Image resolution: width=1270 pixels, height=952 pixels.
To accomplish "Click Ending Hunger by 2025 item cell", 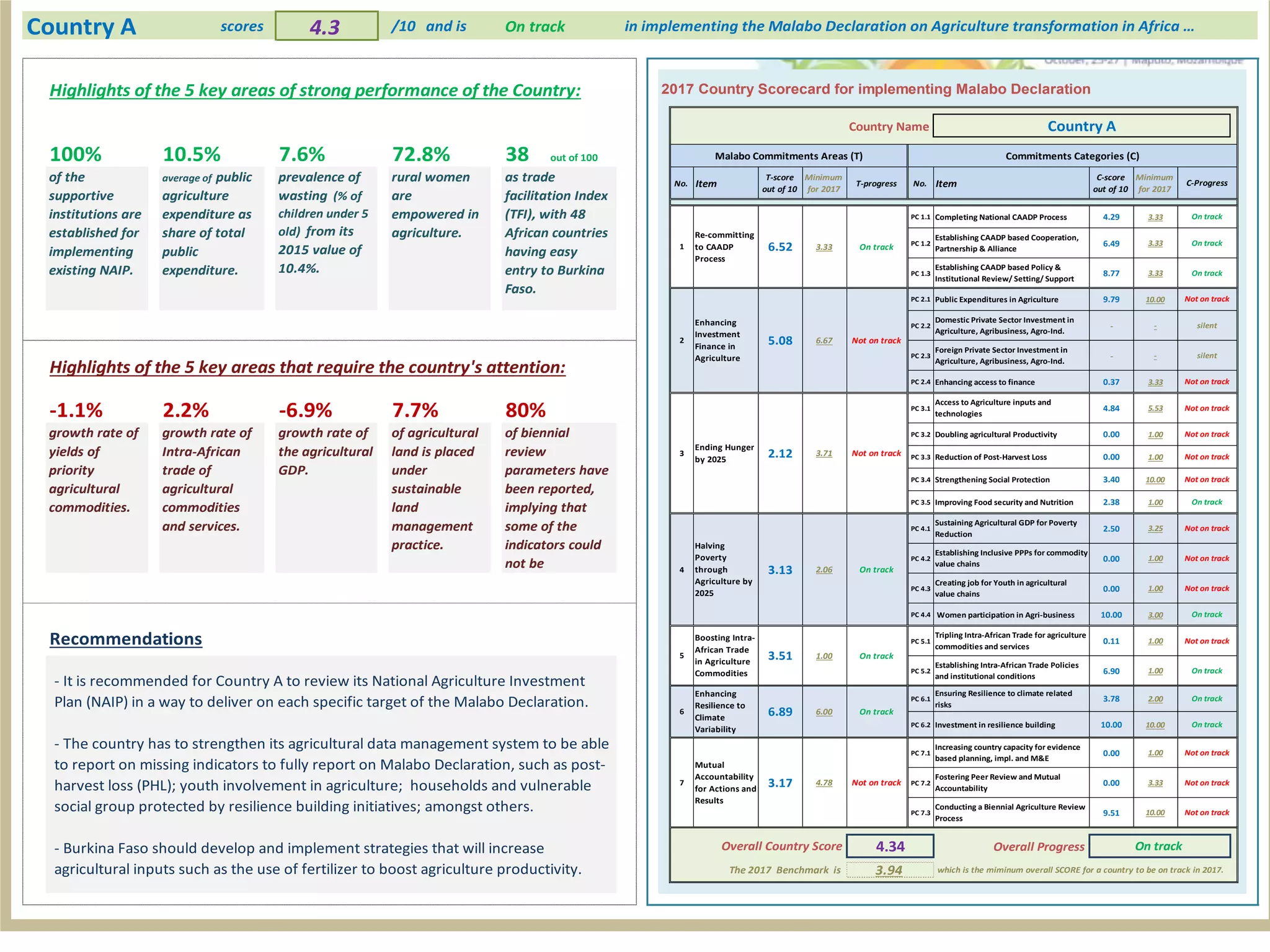I will (x=724, y=453).
